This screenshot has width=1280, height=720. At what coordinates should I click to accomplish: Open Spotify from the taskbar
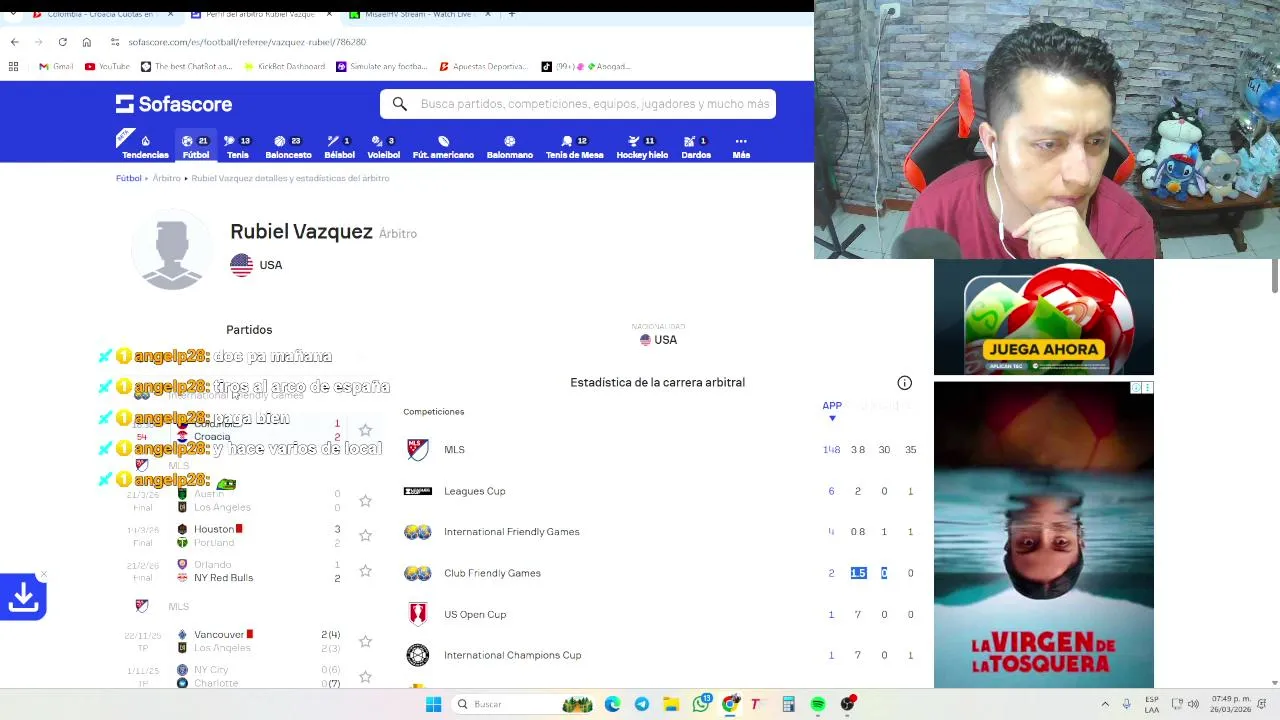(818, 704)
